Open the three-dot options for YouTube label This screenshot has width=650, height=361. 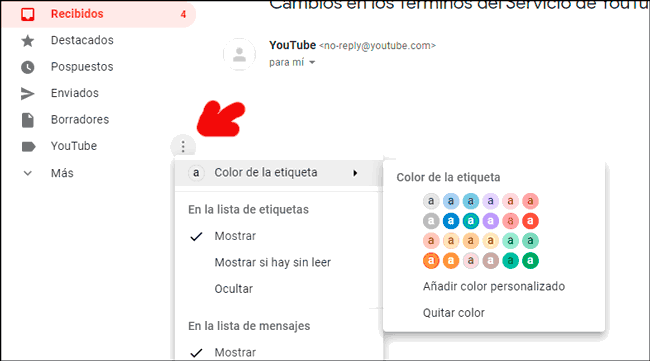click(x=183, y=146)
